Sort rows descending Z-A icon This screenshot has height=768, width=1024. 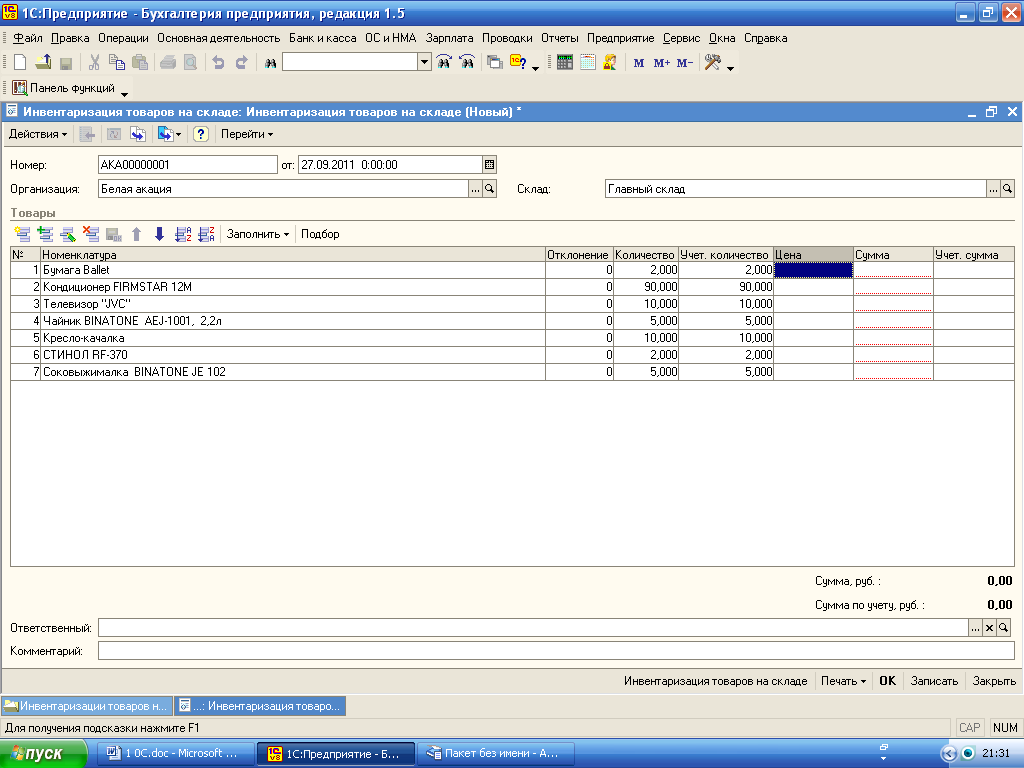206,234
